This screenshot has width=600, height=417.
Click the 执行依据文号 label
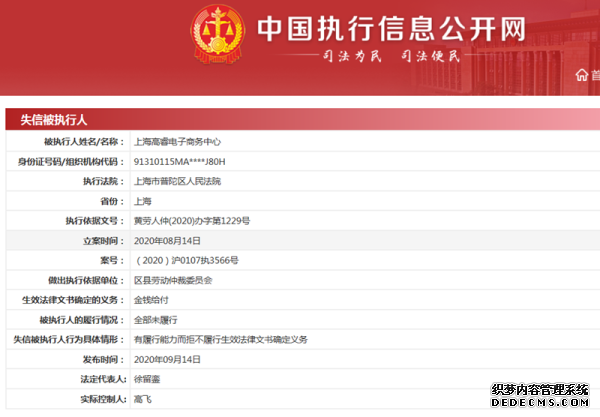[x=95, y=221]
